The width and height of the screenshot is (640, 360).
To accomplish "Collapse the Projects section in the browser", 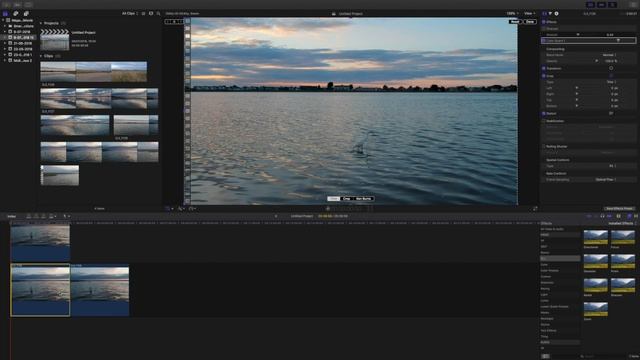I will point(41,23).
